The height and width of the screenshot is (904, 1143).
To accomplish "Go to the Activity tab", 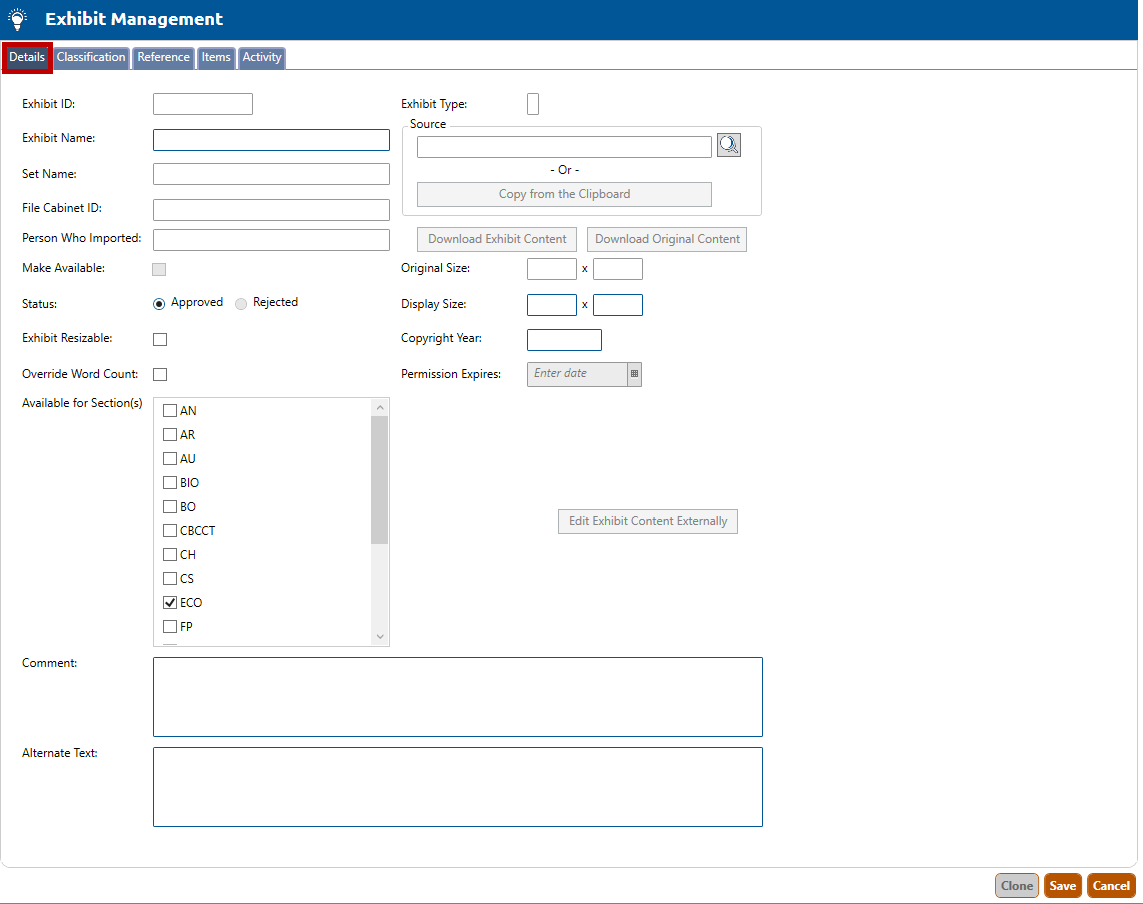I will pyautogui.click(x=262, y=58).
